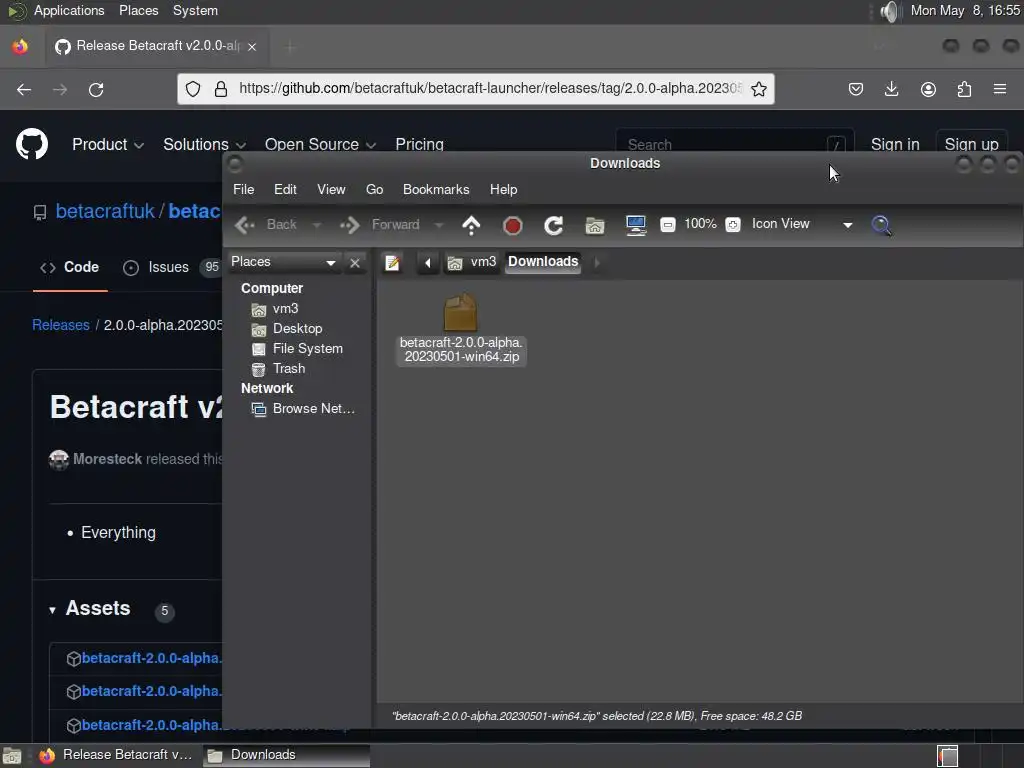Click the Releases breadcrumb link

61,325
